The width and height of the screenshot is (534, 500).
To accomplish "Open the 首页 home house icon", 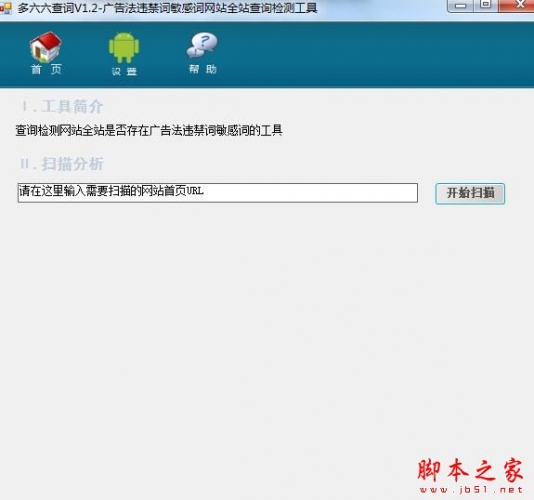I will coord(45,47).
